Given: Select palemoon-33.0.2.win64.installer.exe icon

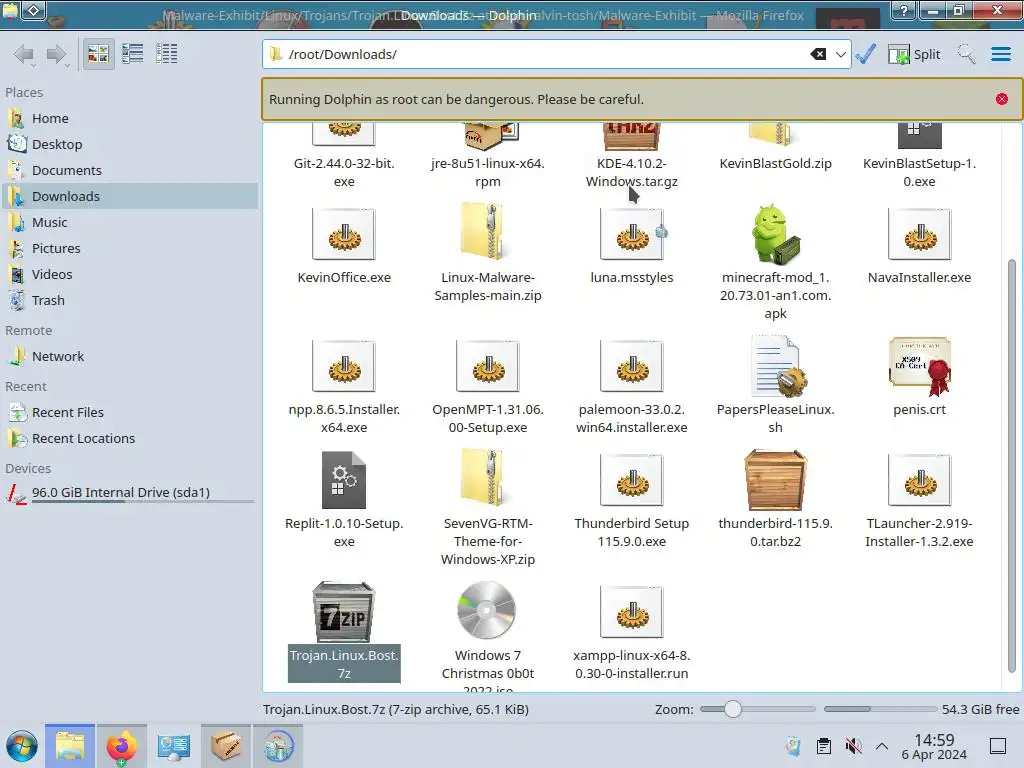Looking at the screenshot, I should 632,366.
